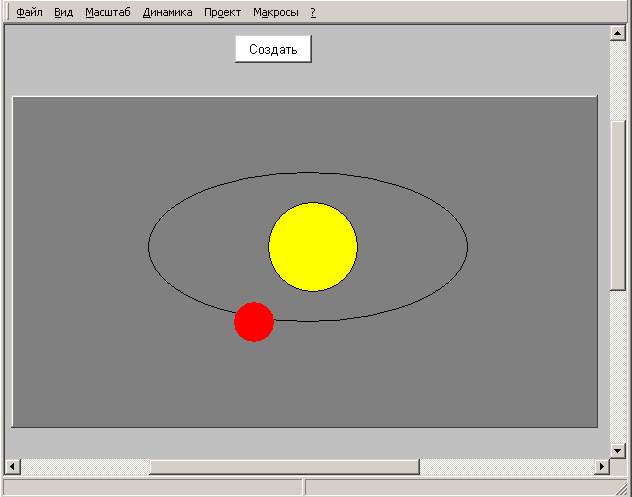
Task: Click the Создать button
Action: tap(273, 49)
